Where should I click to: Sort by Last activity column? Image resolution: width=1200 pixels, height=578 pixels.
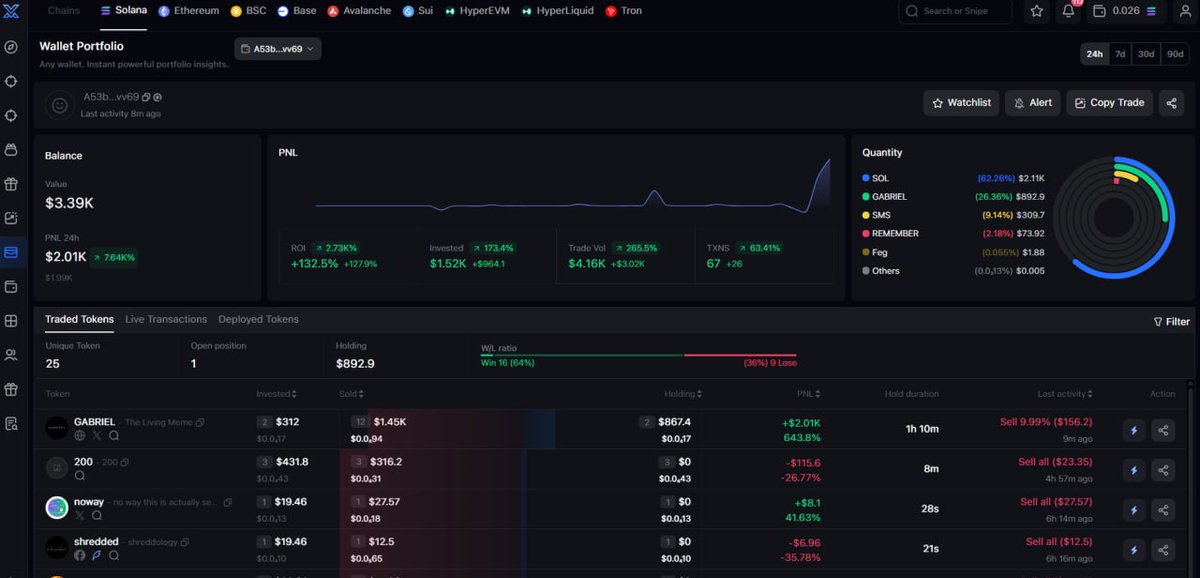(x=1065, y=394)
